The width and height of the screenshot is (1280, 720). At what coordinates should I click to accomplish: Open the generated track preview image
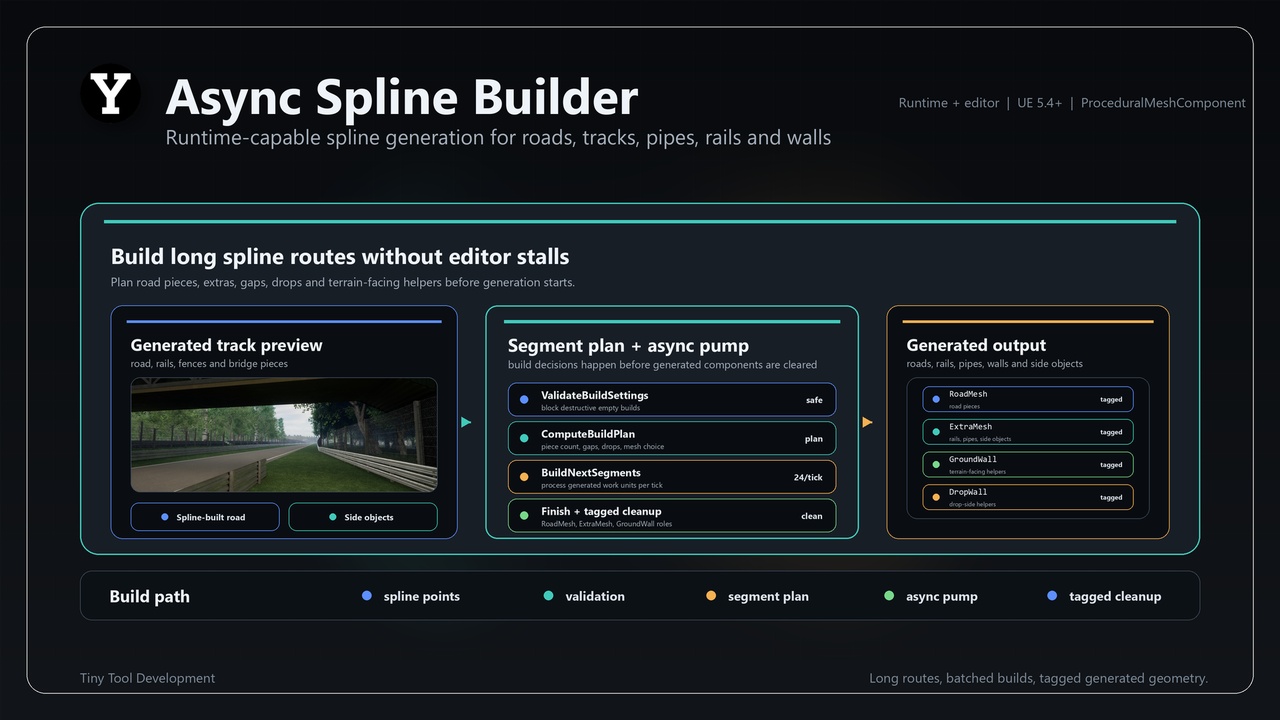click(284, 435)
